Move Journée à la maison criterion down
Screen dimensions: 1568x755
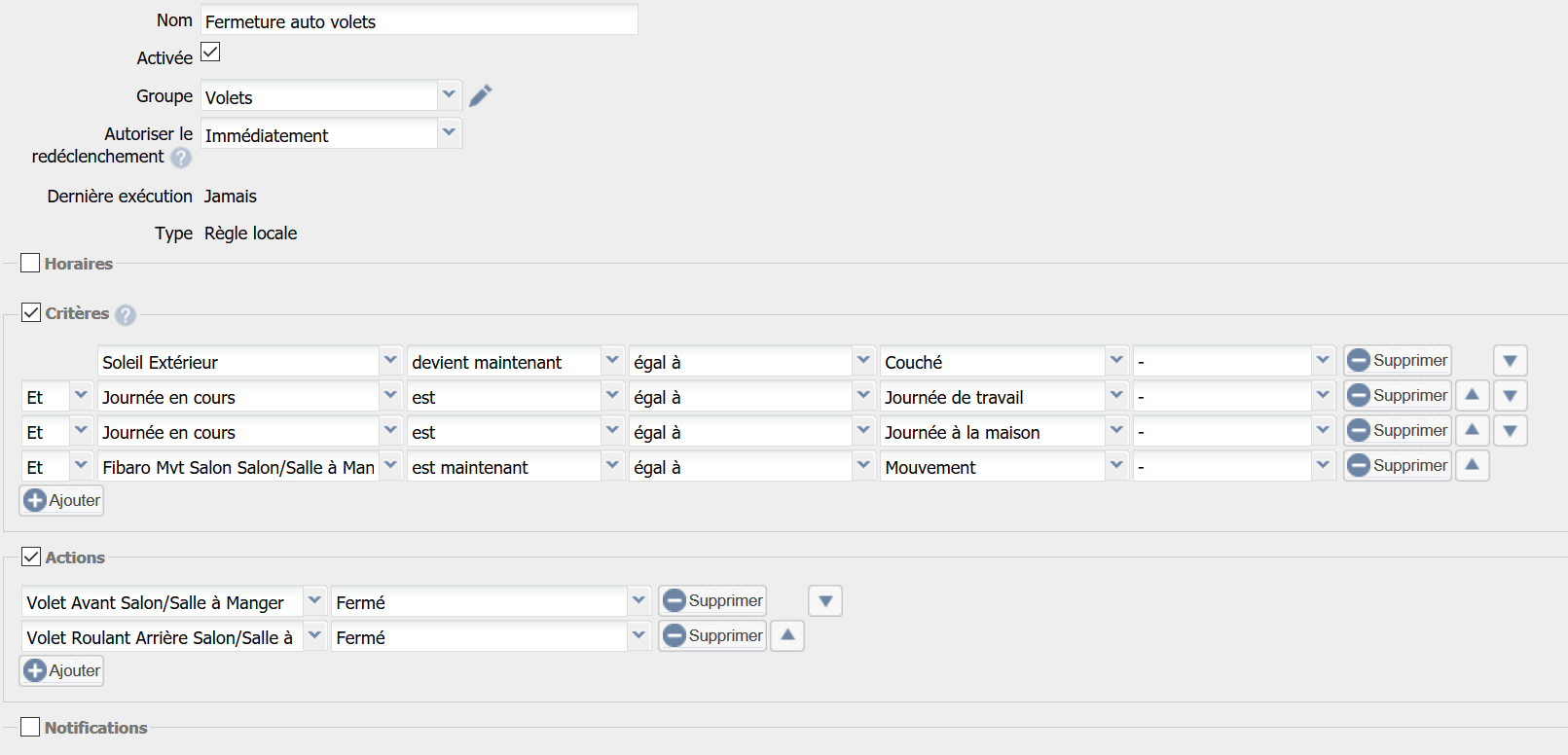(x=1510, y=431)
